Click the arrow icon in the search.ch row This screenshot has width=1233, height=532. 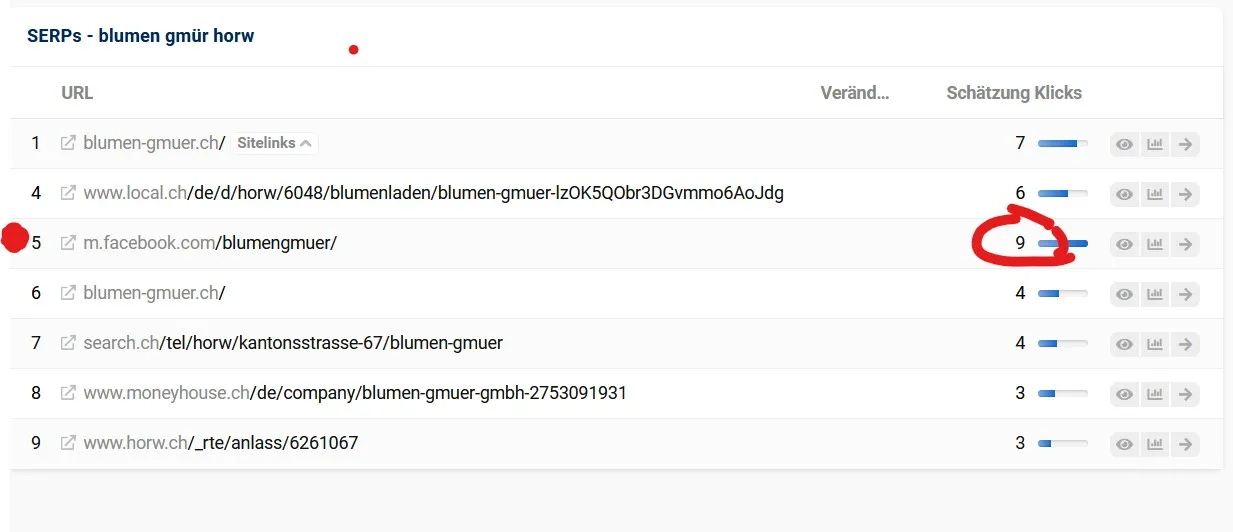coord(1185,344)
